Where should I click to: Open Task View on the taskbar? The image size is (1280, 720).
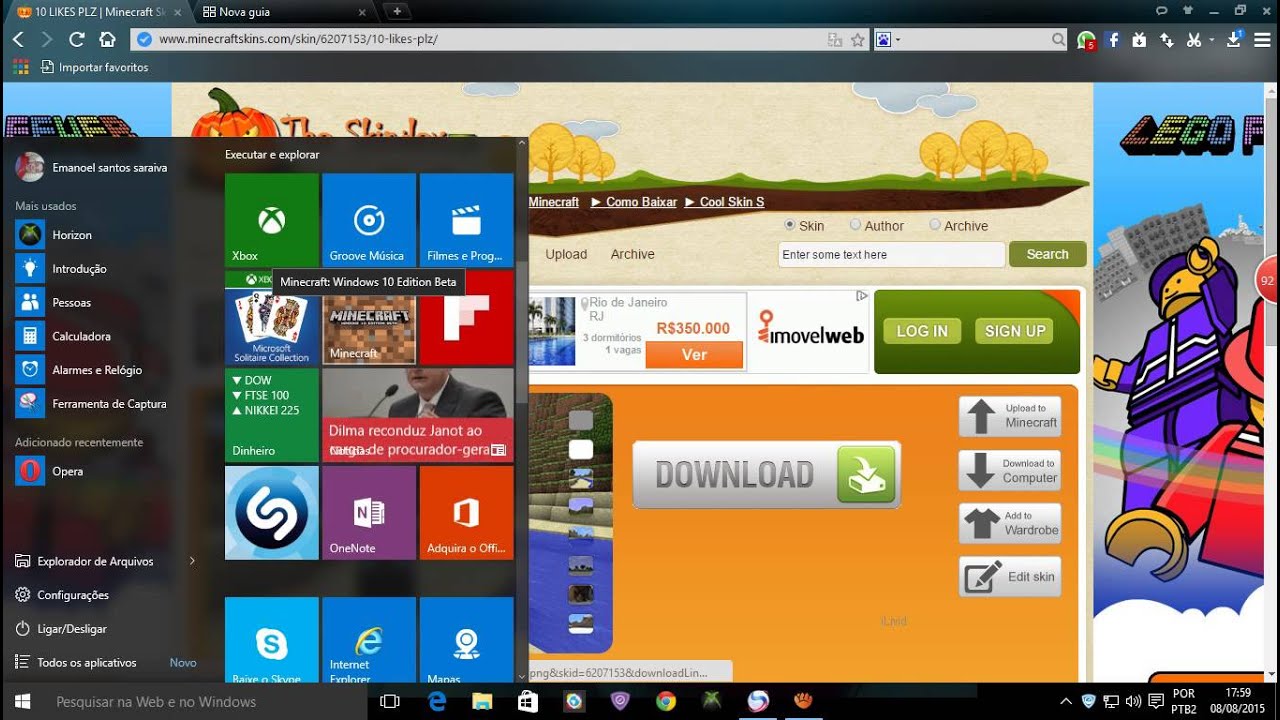pyautogui.click(x=390, y=702)
